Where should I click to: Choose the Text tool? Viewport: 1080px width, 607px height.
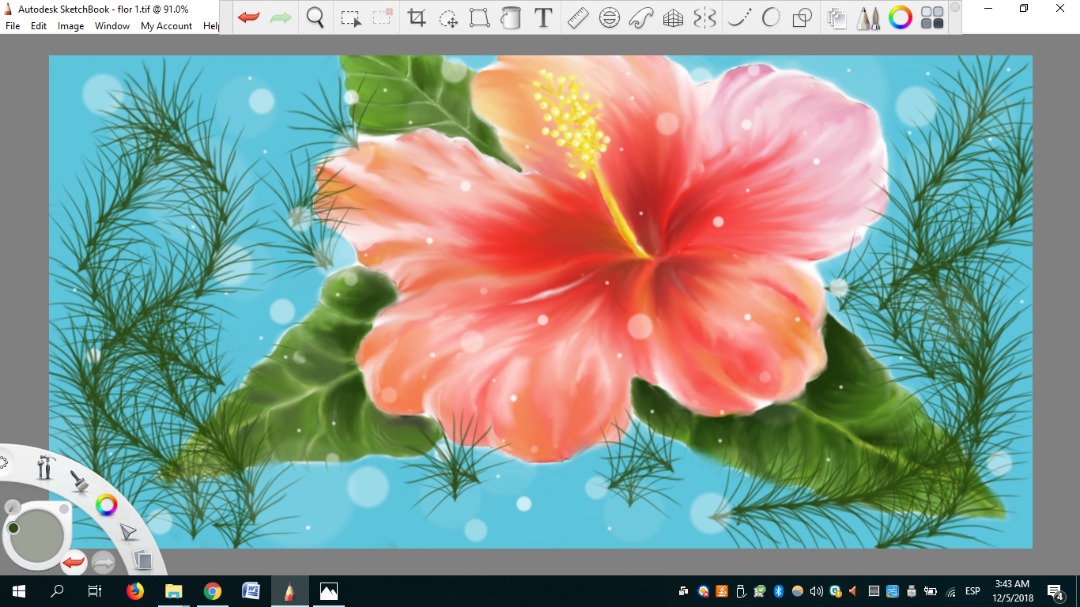click(543, 17)
